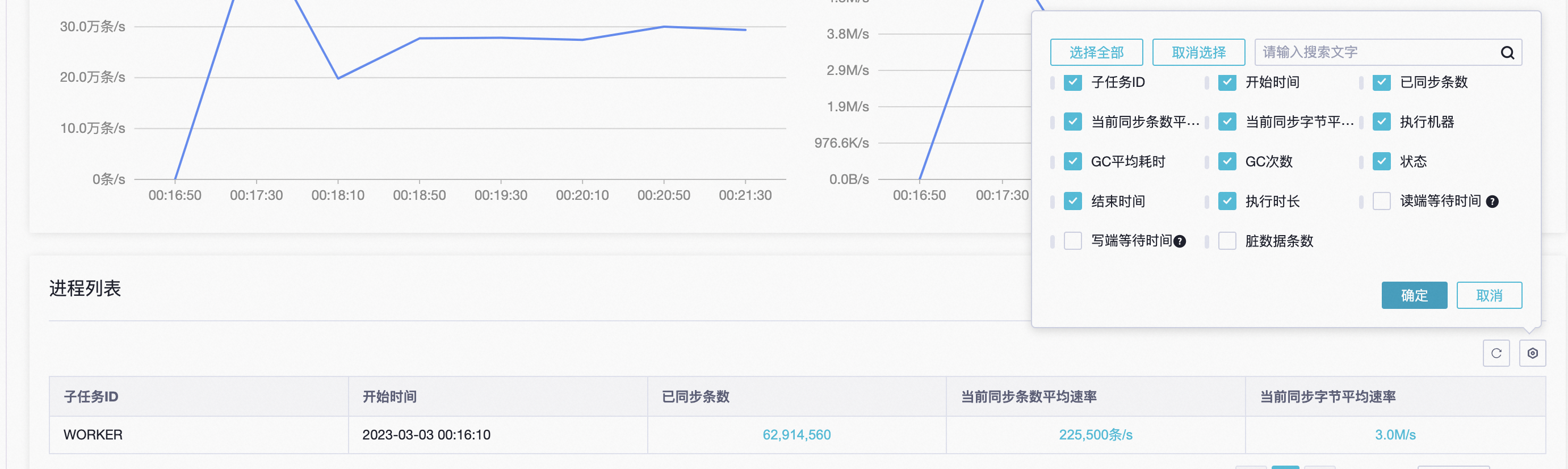The image size is (1568, 469).
Task: Click the 已同步条数 column header
Action: click(797, 396)
